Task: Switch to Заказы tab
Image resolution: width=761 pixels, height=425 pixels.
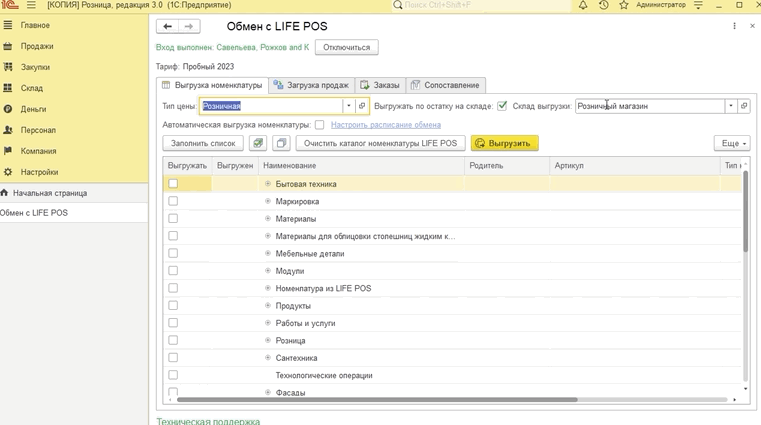Action: tap(380, 85)
